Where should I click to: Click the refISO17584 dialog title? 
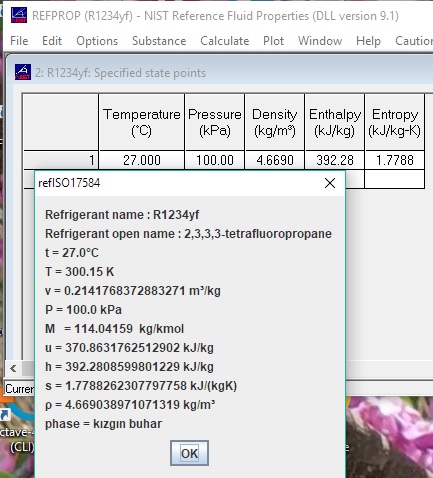(x=69, y=183)
